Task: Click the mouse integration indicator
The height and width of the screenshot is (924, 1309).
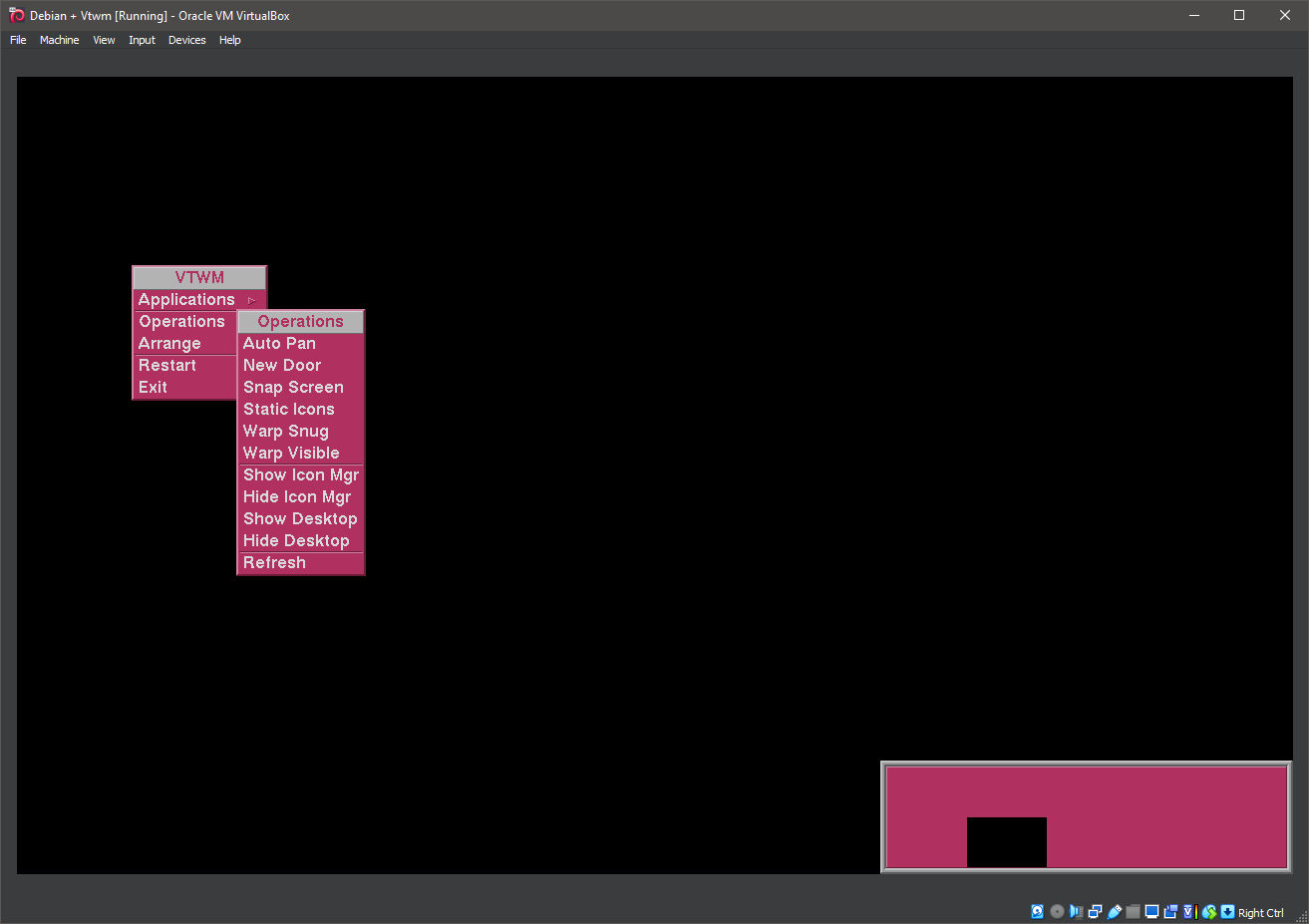Action: tap(1207, 911)
